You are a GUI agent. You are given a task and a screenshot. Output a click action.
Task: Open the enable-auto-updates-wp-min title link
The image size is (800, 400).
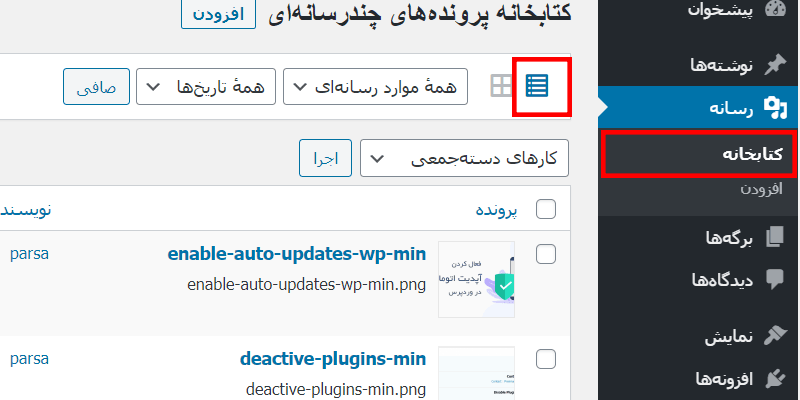[297, 254]
